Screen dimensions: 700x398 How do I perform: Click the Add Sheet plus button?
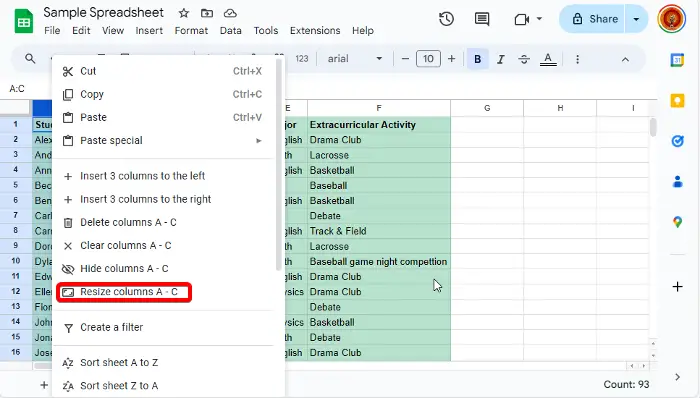[x=44, y=385]
